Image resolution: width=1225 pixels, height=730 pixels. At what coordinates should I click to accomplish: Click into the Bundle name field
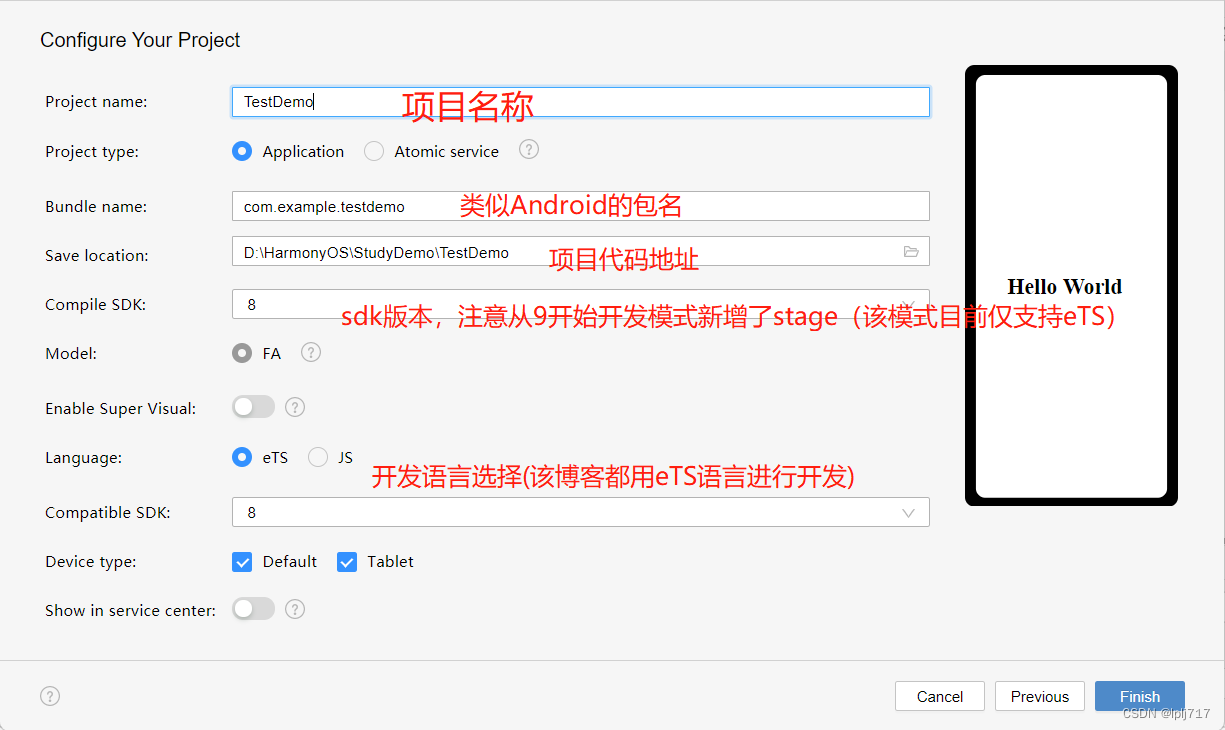point(580,206)
